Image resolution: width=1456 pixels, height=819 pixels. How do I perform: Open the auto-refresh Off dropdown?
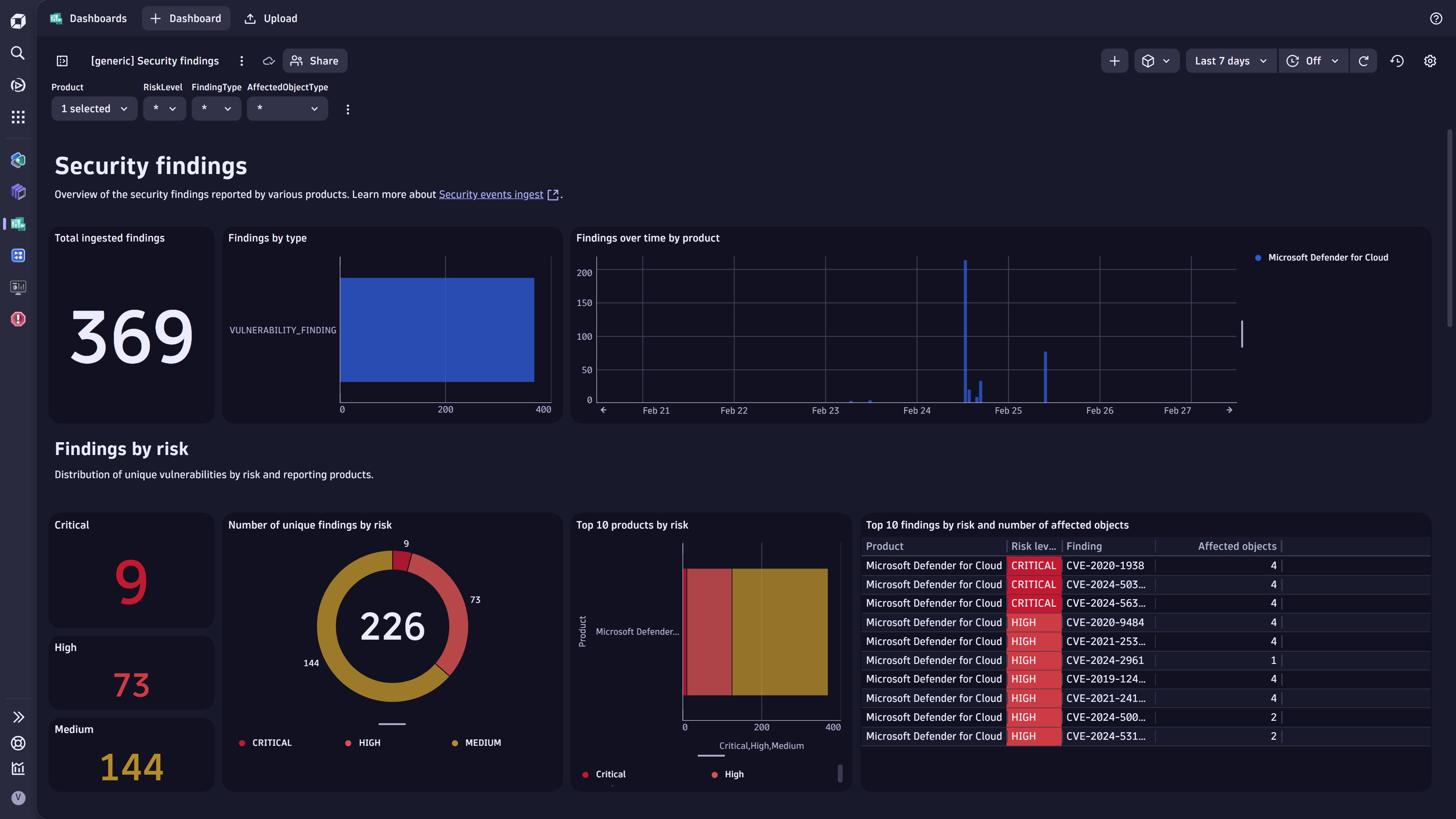point(1313,61)
